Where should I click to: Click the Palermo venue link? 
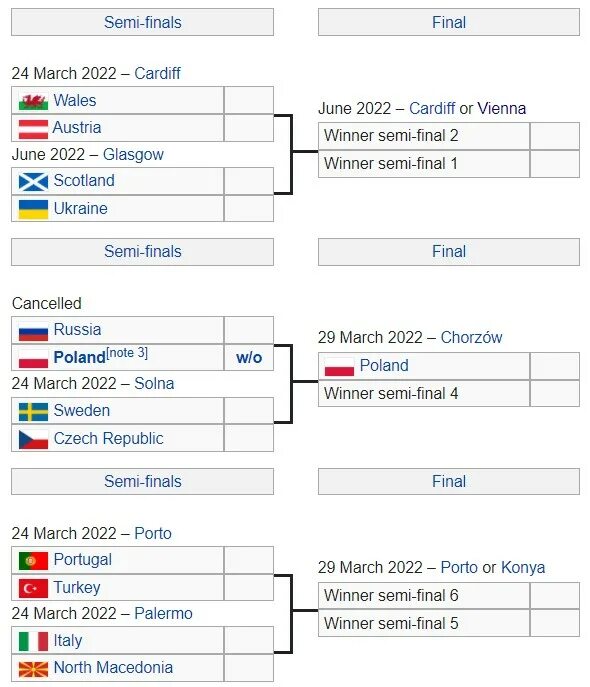click(163, 614)
